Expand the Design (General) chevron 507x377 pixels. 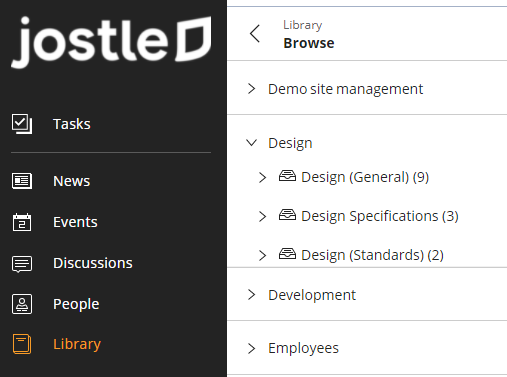coord(263,177)
